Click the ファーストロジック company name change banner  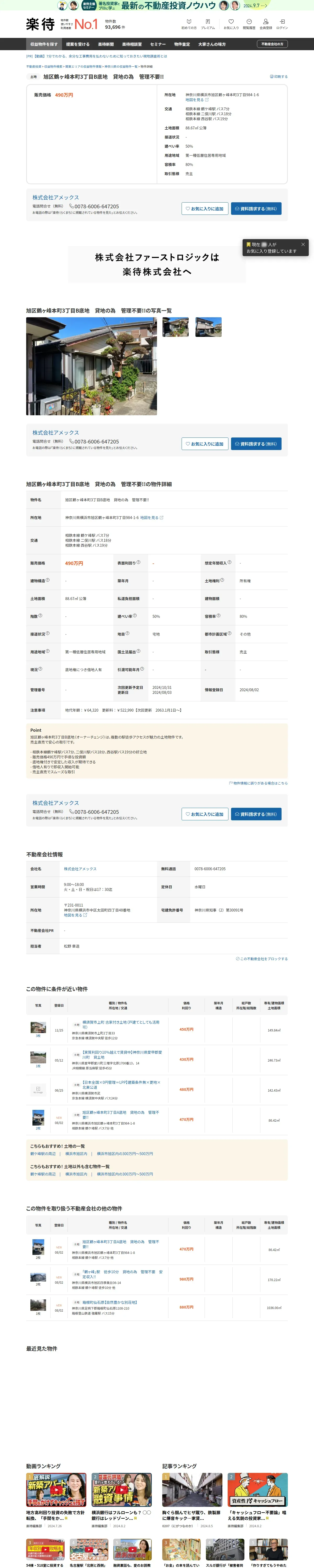coord(157,264)
